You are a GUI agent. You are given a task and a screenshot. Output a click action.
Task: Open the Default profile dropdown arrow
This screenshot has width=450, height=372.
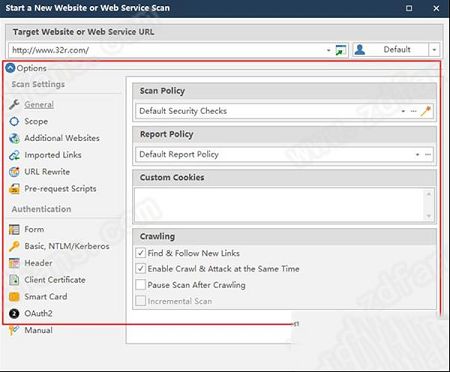click(434, 50)
